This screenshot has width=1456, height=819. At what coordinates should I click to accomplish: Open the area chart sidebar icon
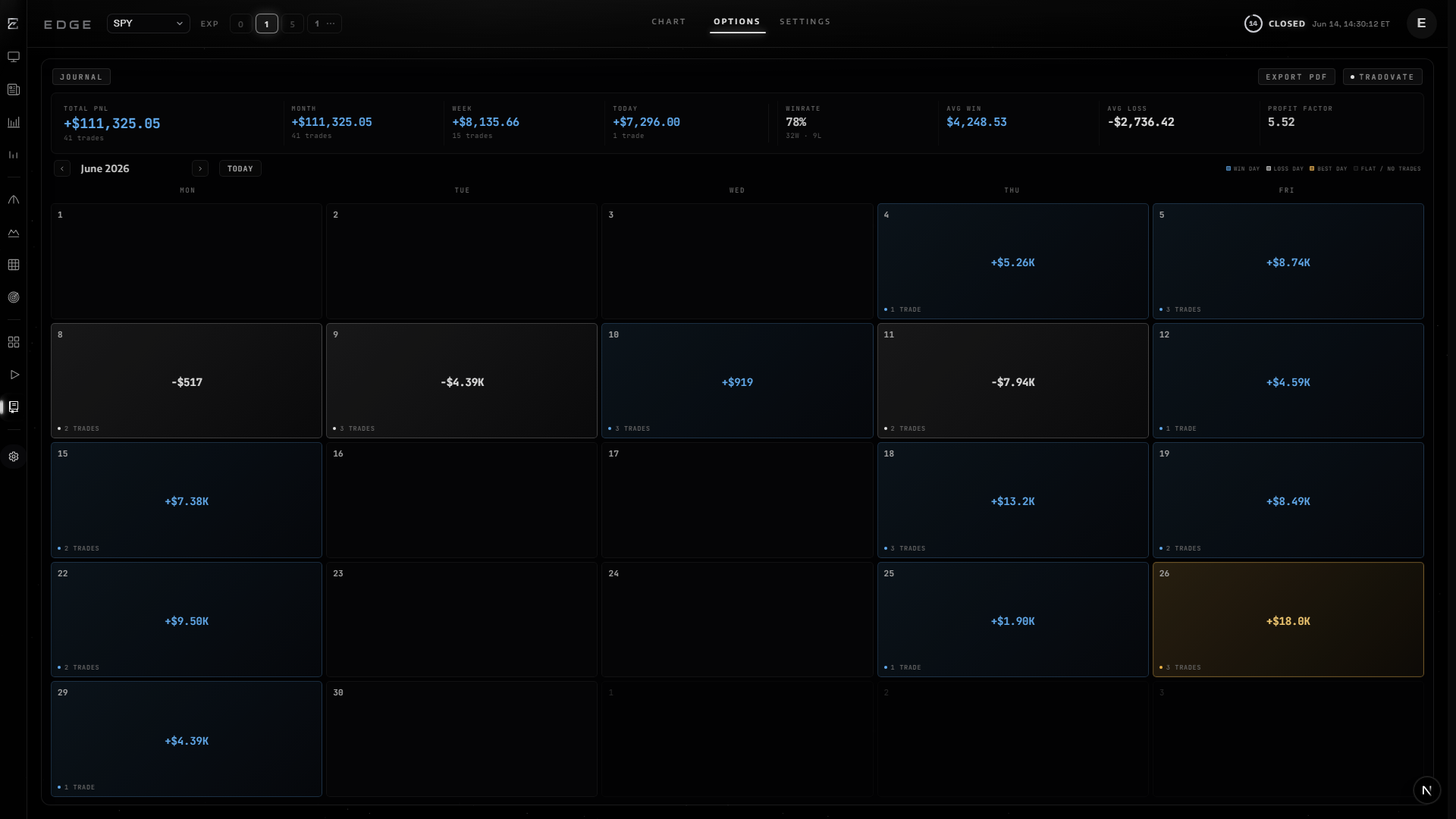14,233
